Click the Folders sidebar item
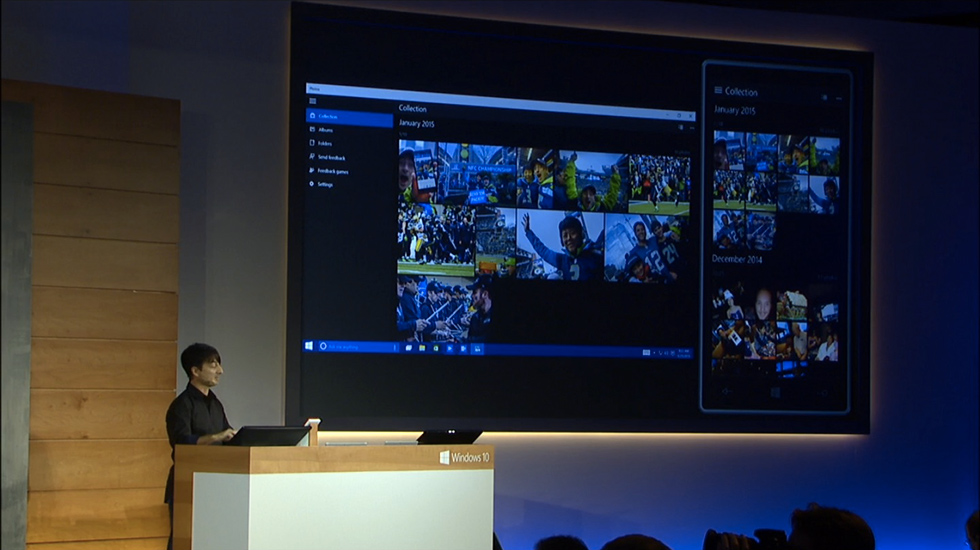 [326, 144]
